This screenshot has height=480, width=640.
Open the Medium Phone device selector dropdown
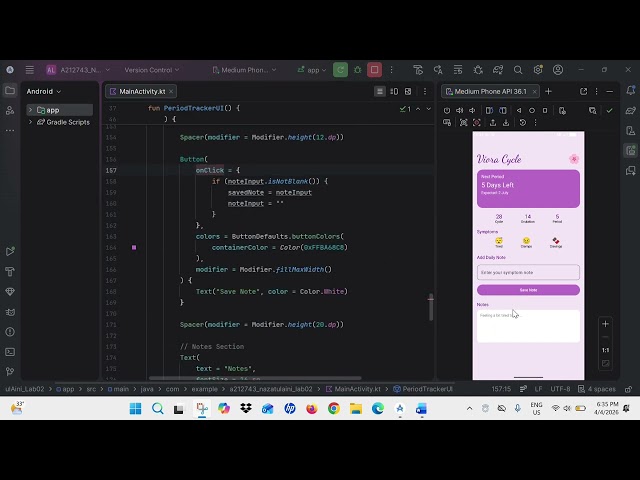click(x=245, y=70)
